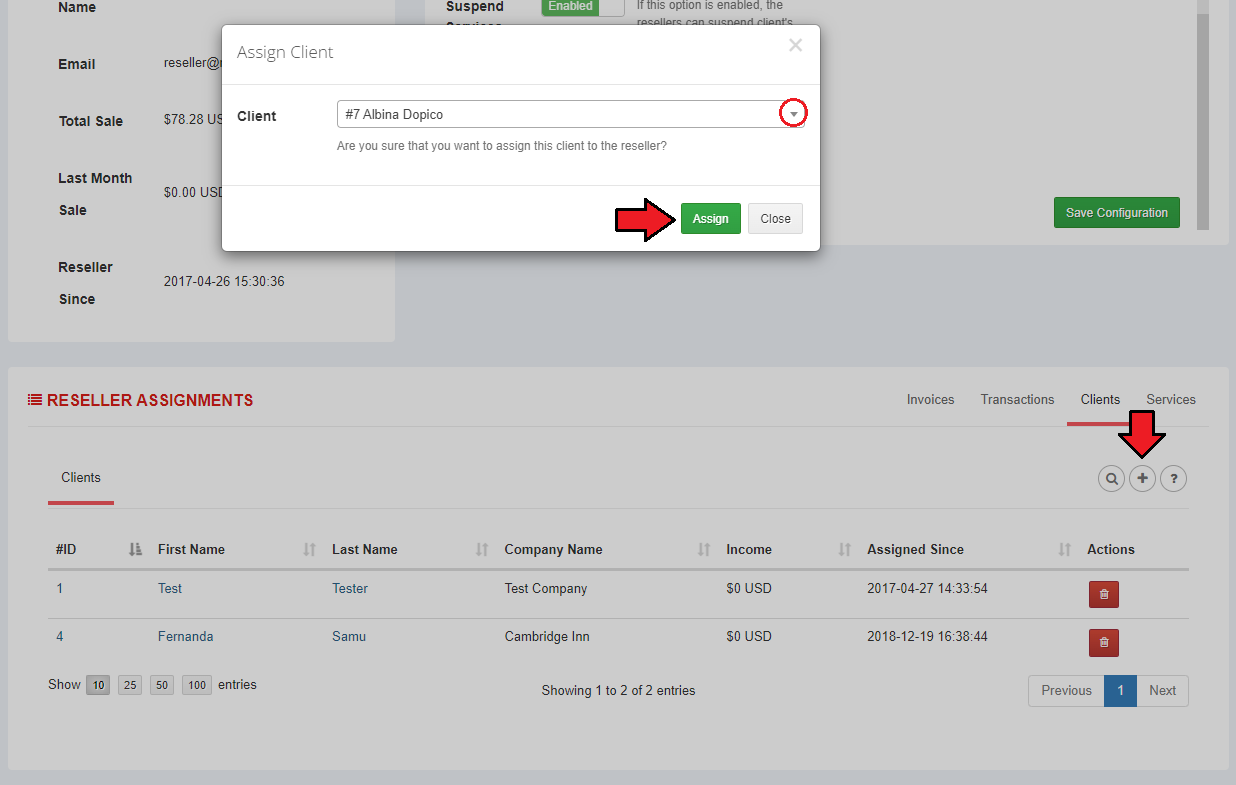This screenshot has width=1236, height=785.
Task: Click the RESELLER ASSIGNMENTS heading
Action: 150,400
